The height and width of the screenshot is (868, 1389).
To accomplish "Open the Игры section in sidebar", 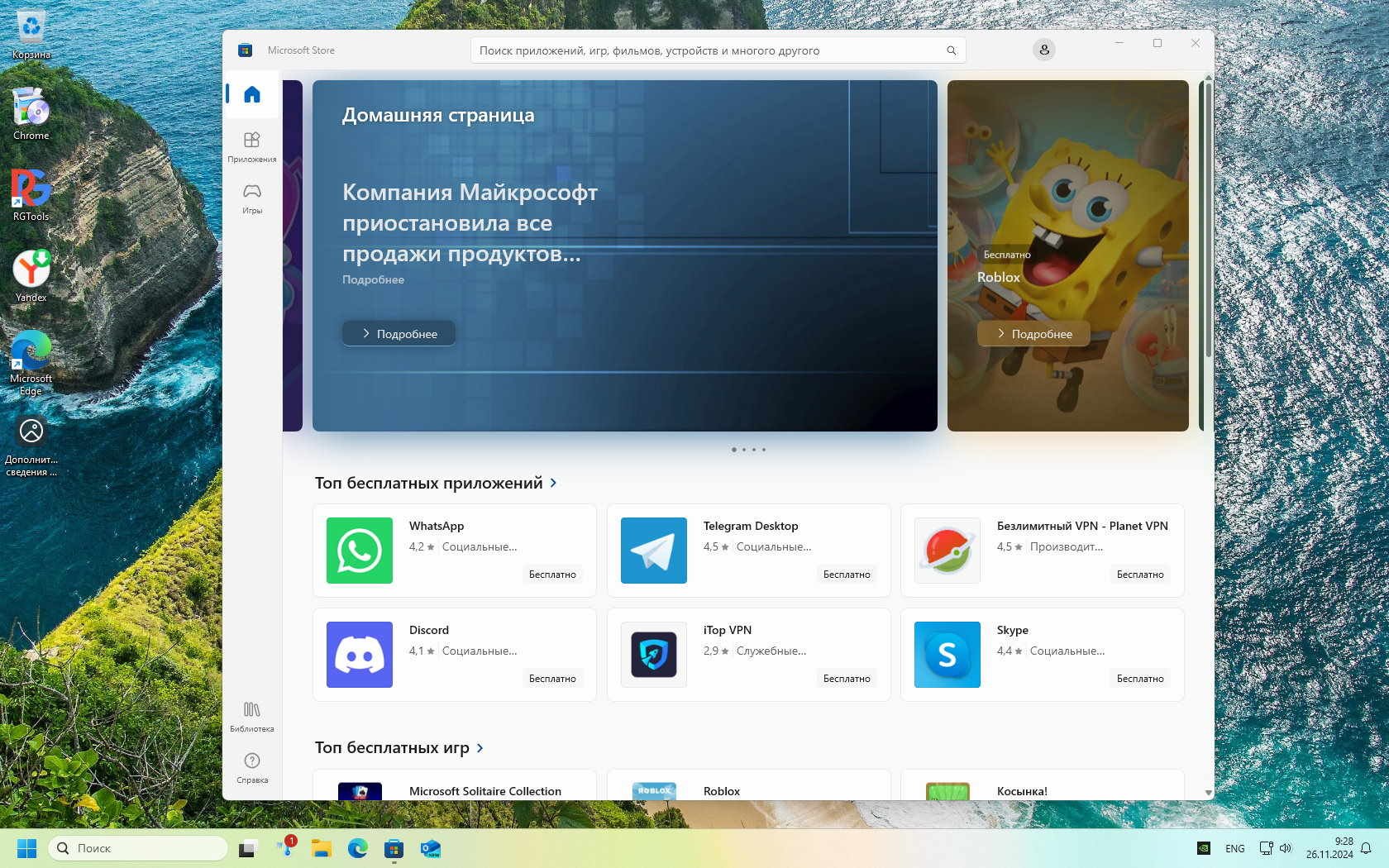I will [252, 198].
